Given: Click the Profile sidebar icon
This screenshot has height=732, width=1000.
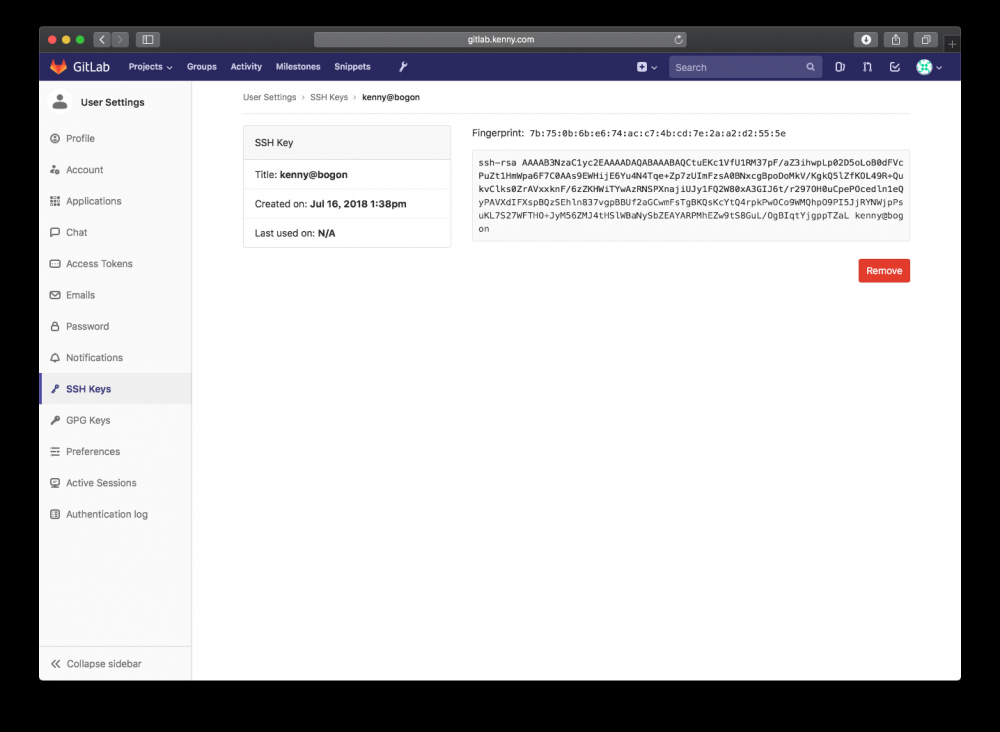Looking at the screenshot, I should coord(55,138).
